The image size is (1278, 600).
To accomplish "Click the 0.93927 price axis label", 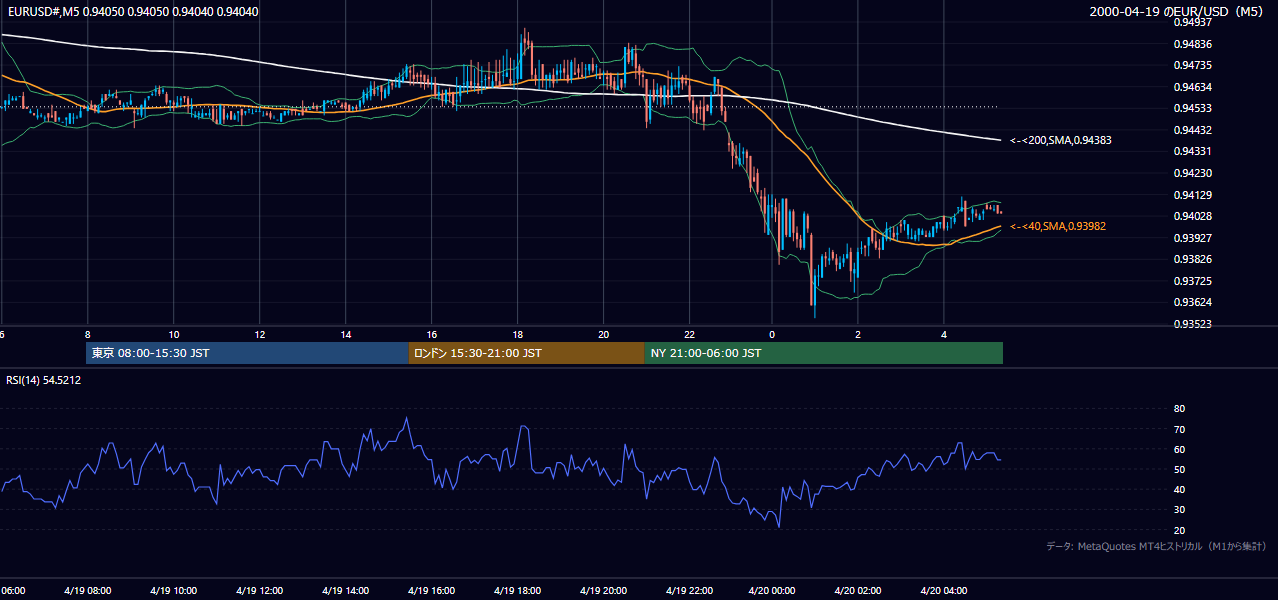I will [1192, 238].
